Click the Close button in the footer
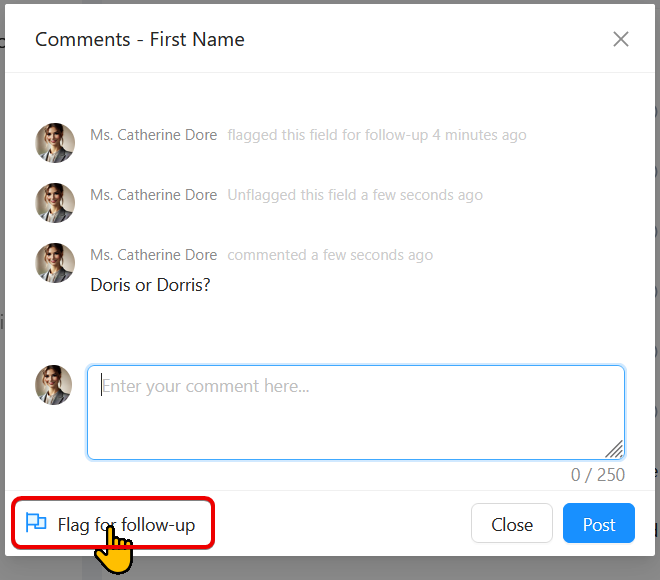This screenshot has height=580, width=660. (511, 524)
